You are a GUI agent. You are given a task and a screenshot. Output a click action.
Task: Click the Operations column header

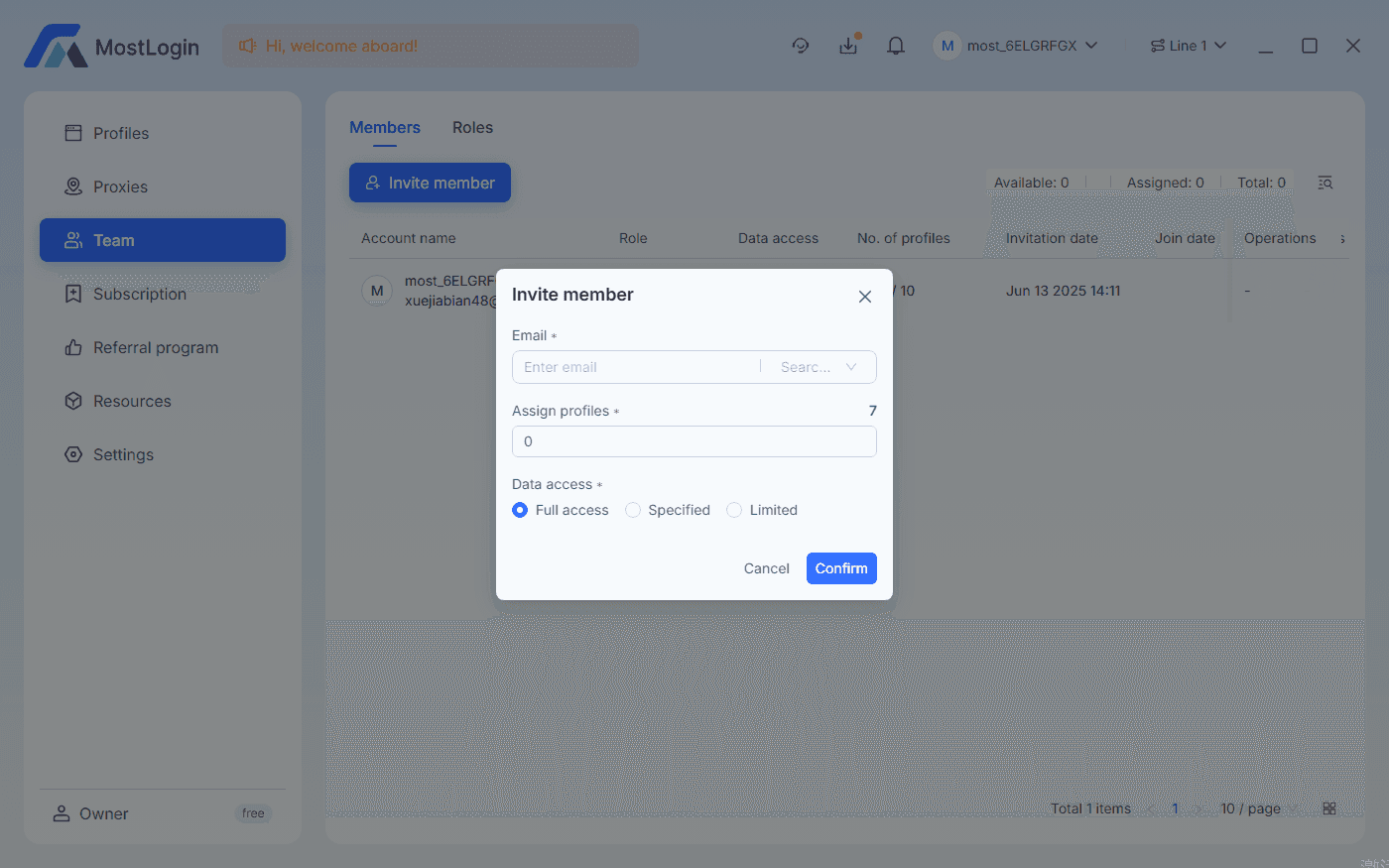click(1280, 238)
